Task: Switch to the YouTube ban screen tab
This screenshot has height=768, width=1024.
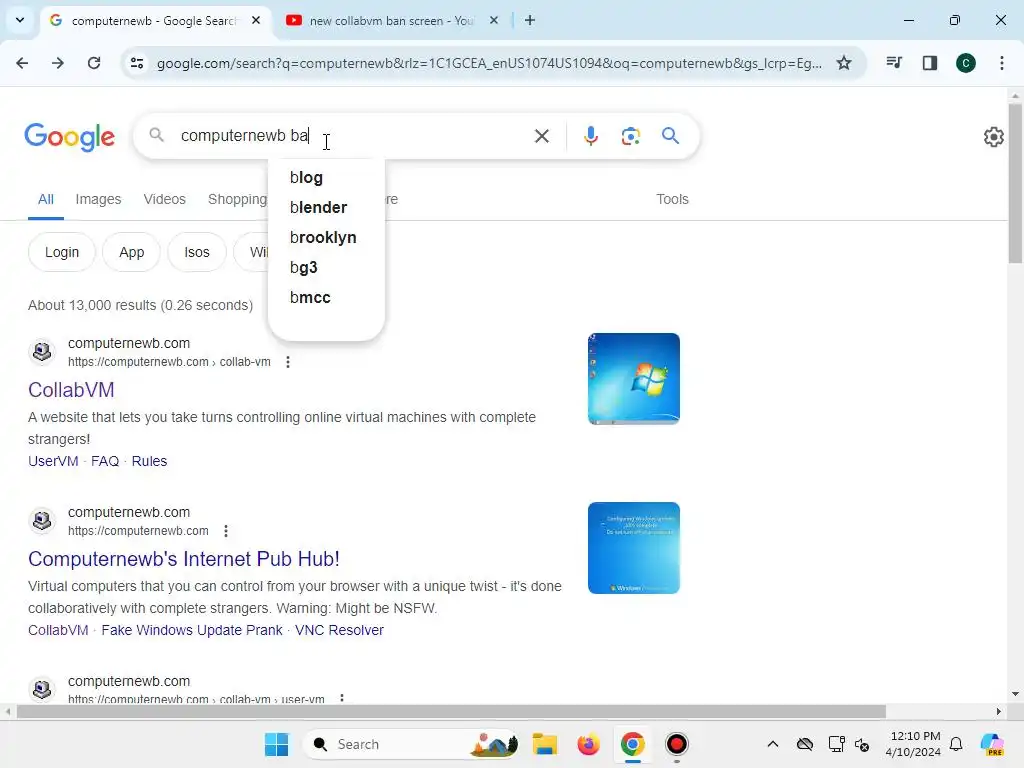Action: coord(392,20)
